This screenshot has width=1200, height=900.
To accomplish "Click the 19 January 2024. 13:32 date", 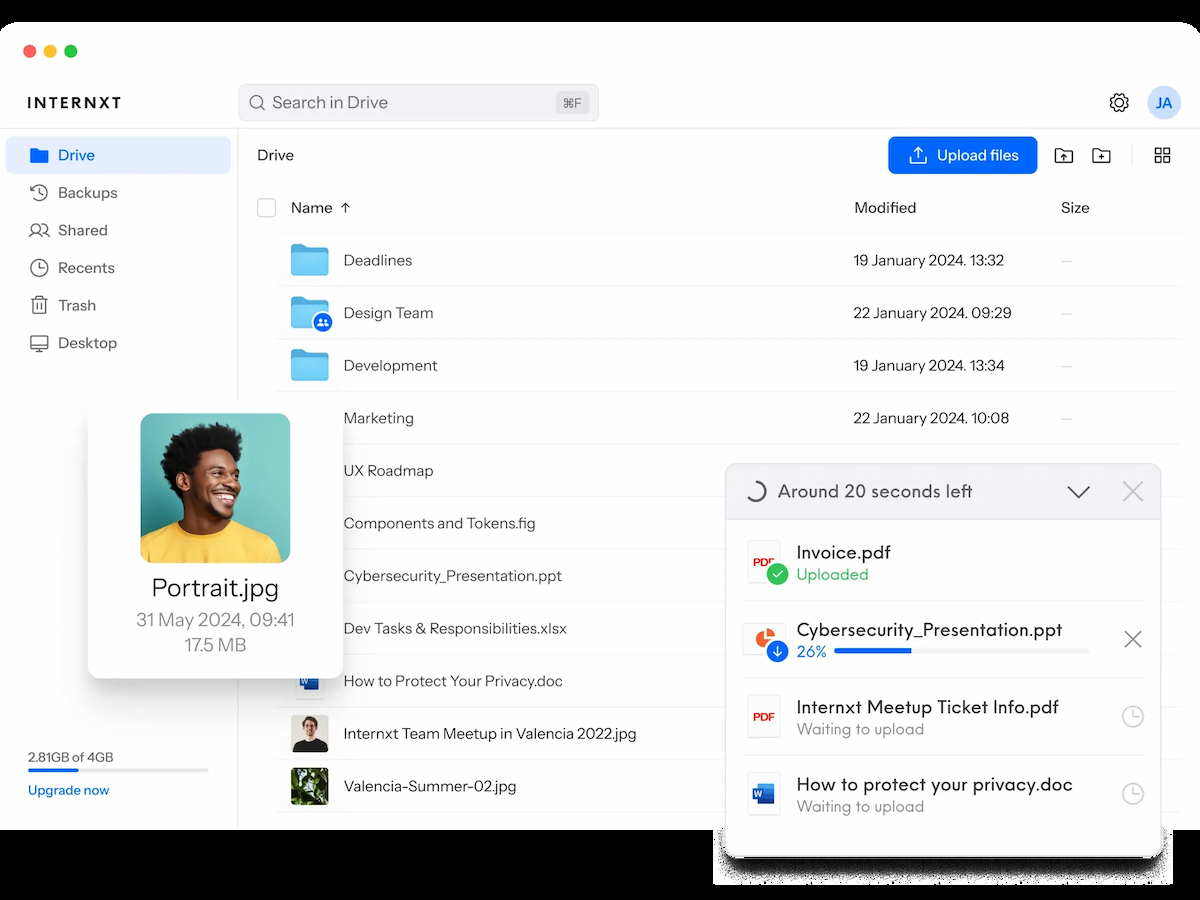I will [928, 260].
